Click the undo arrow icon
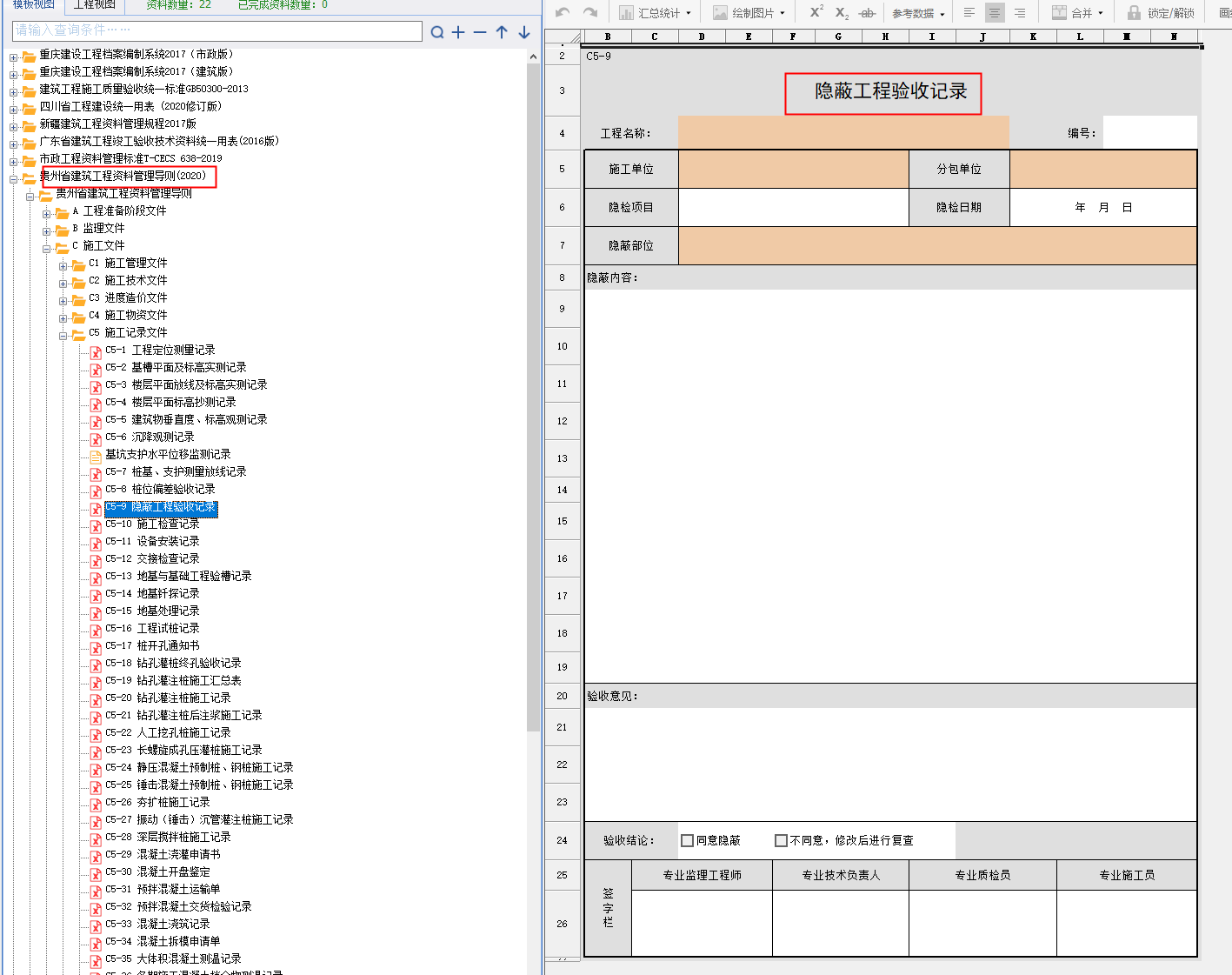Viewport: 1232px width, 975px height. tap(563, 12)
